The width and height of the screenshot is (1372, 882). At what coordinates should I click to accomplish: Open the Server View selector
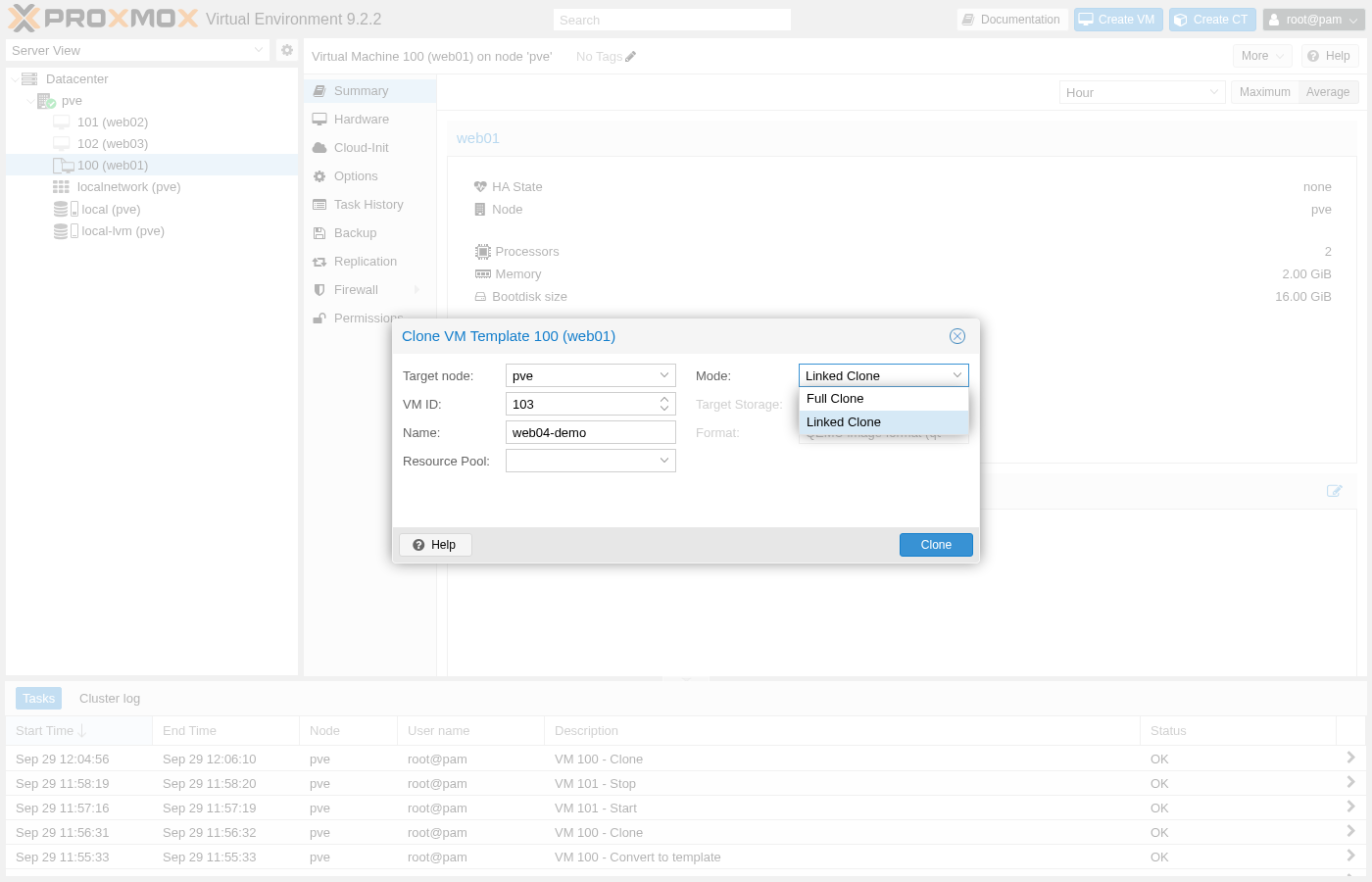[x=137, y=50]
